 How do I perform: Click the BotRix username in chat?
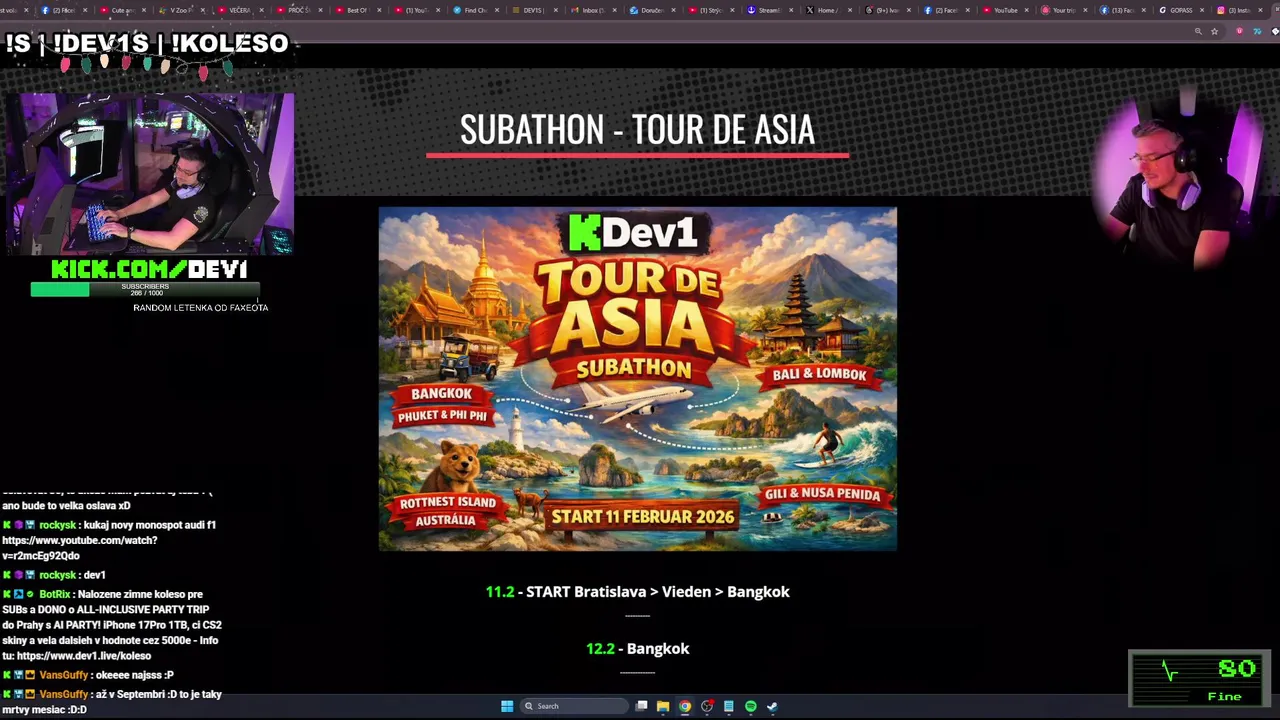(x=54, y=594)
